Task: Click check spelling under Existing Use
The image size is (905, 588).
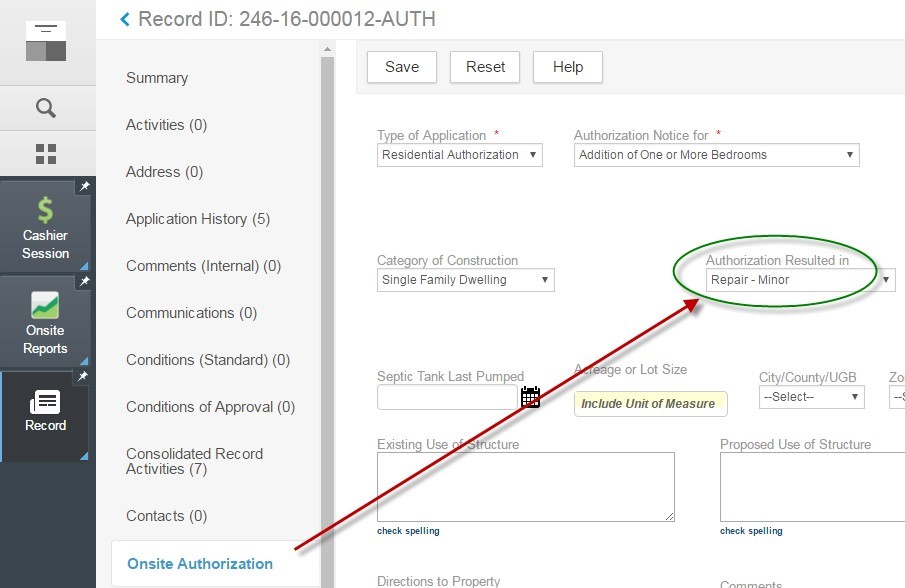Action: pyautogui.click(x=408, y=531)
